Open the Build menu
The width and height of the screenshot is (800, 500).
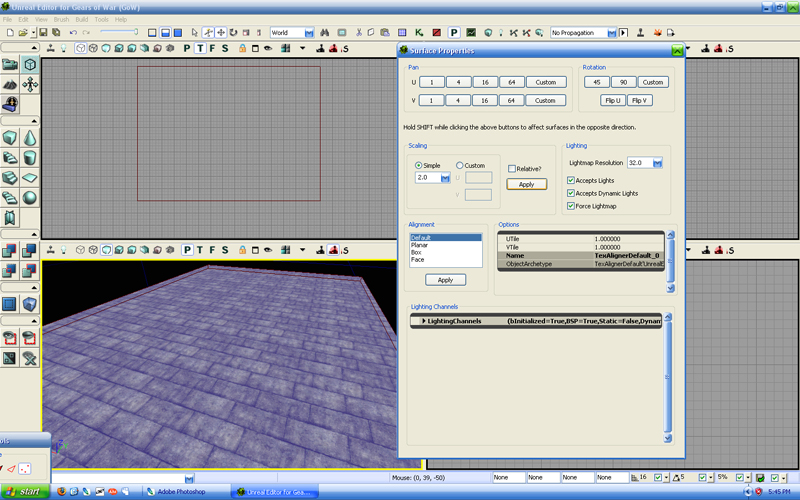82,19
